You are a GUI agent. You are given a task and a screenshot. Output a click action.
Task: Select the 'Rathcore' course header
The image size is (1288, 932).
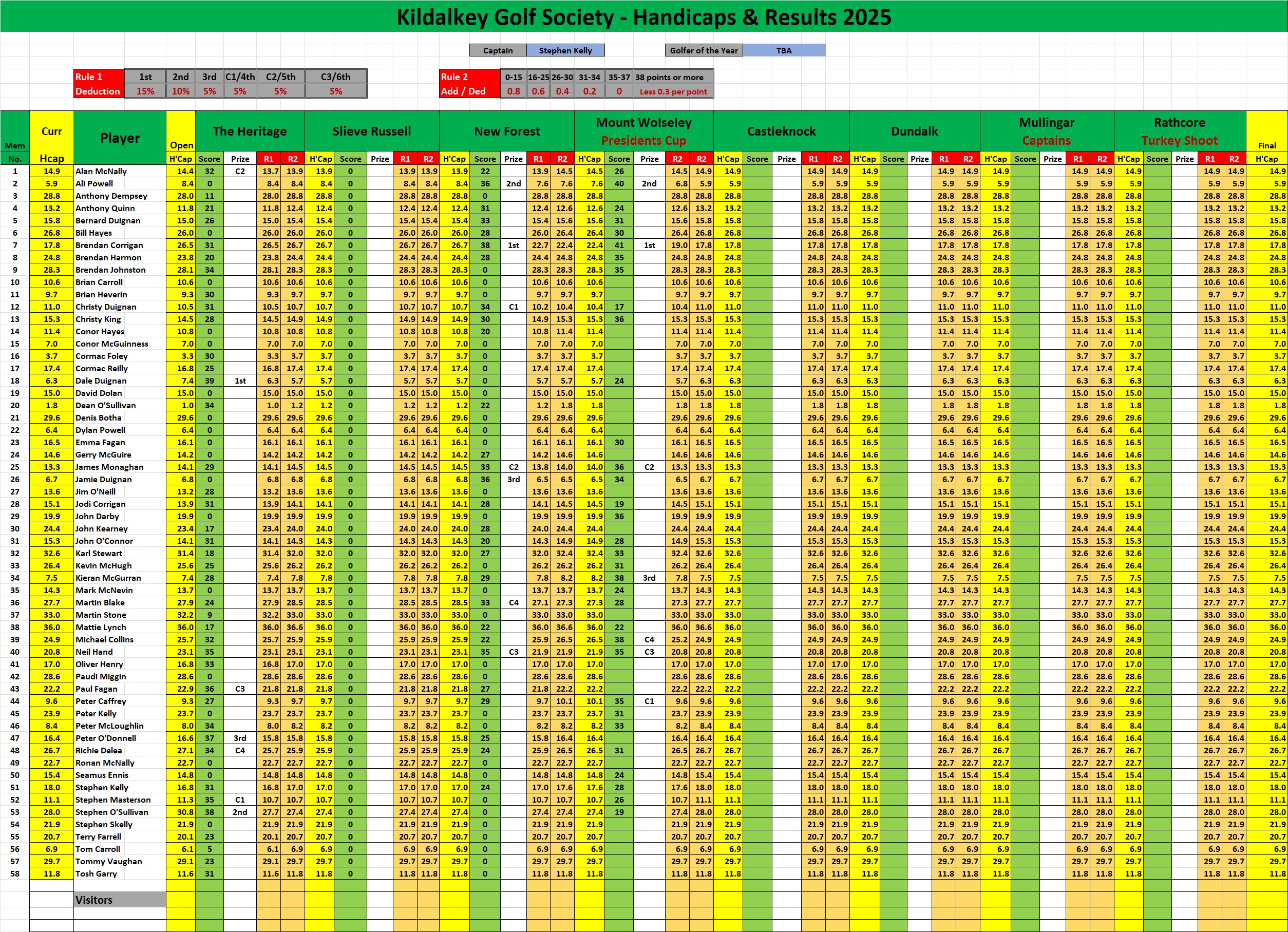coord(1179,123)
